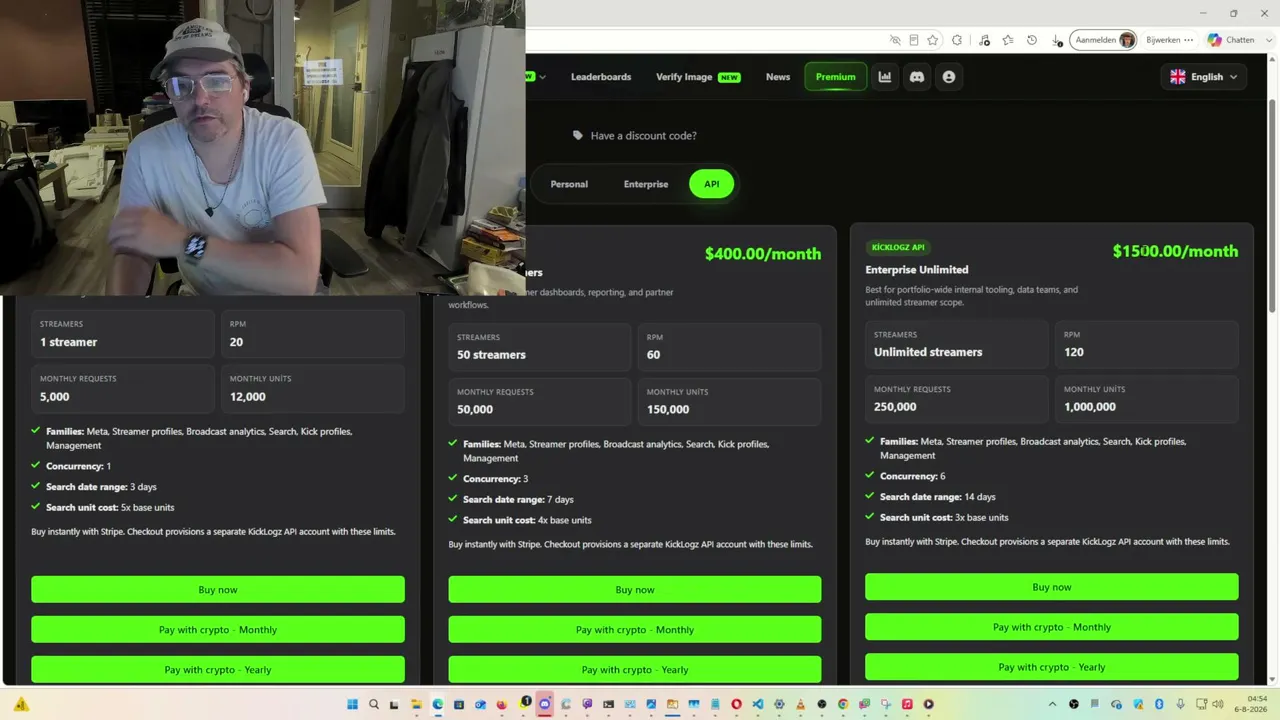Buy now for the 1 streamer plan
The width and height of the screenshot is (1280, 720).
pyautogui.click(x=218, y=590)
